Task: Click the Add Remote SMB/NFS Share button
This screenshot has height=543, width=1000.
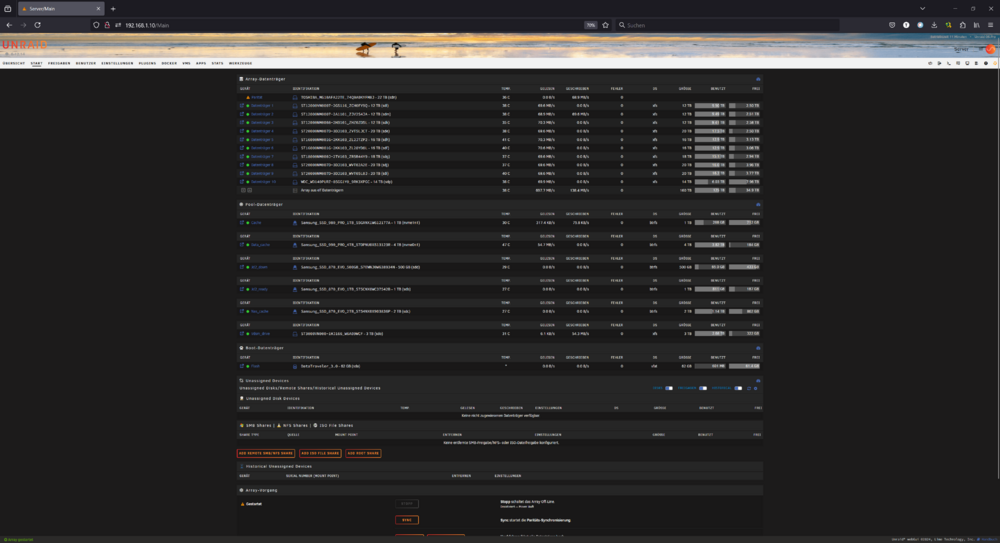Action: (266, 454)
